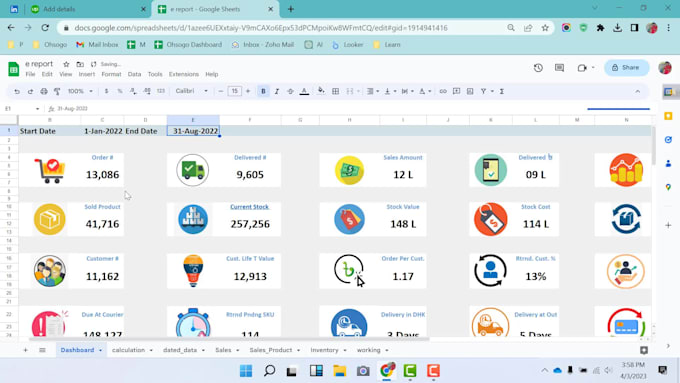Move document using folder icon
This screenshot has height=383, width=680.
pos(80,64)
